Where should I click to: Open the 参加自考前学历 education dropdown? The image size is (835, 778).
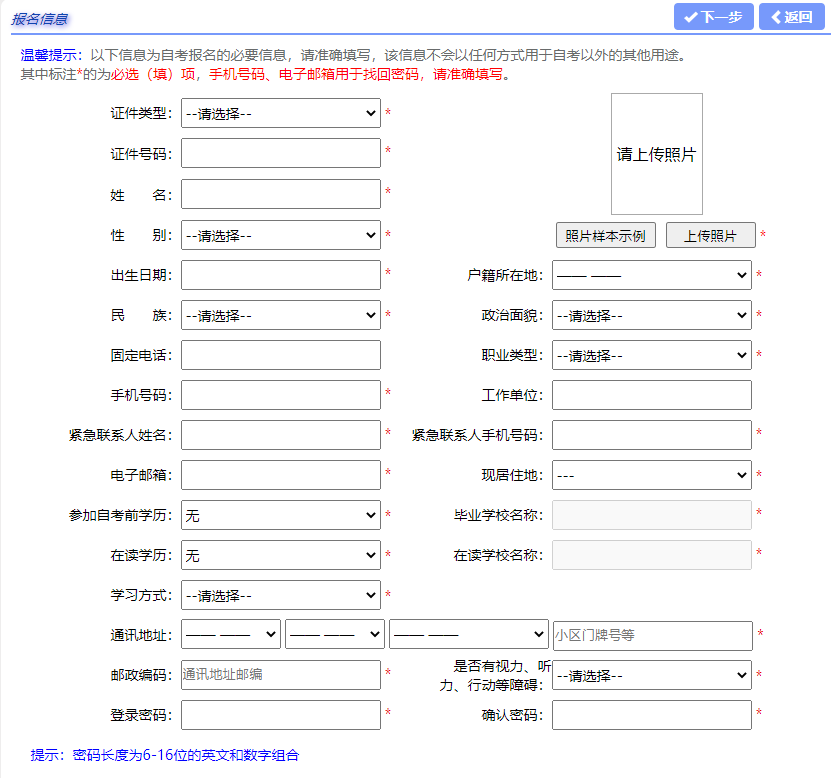click(x=280, y=515)
